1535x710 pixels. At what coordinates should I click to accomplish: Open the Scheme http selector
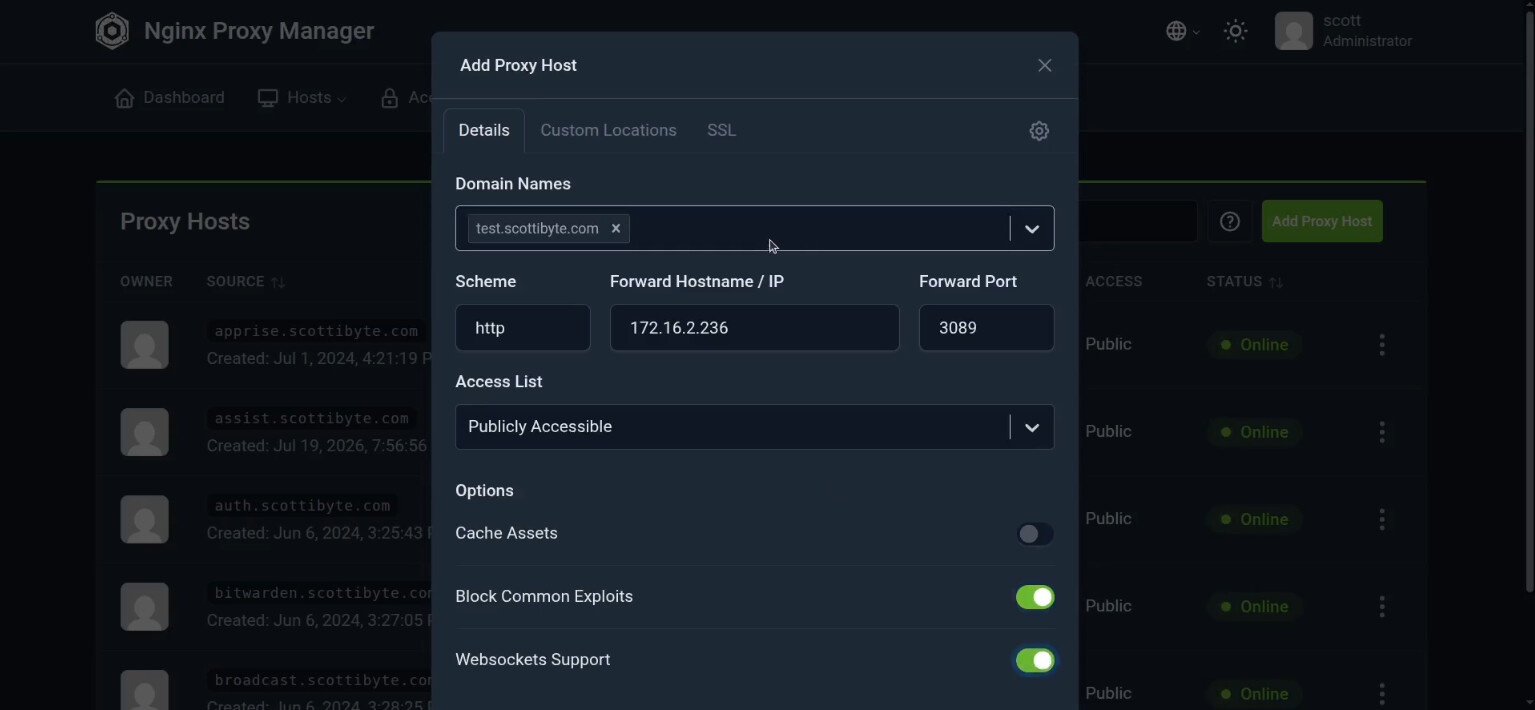pyautogui.click(x=523, y=328)
